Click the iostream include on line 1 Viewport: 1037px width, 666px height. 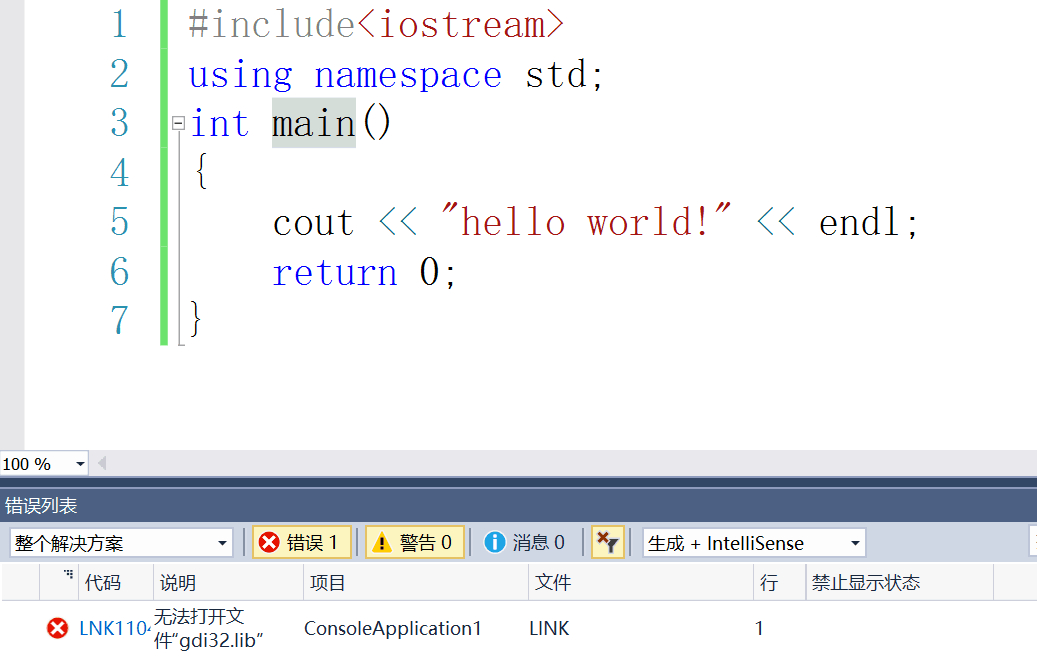tap(460, 24)
